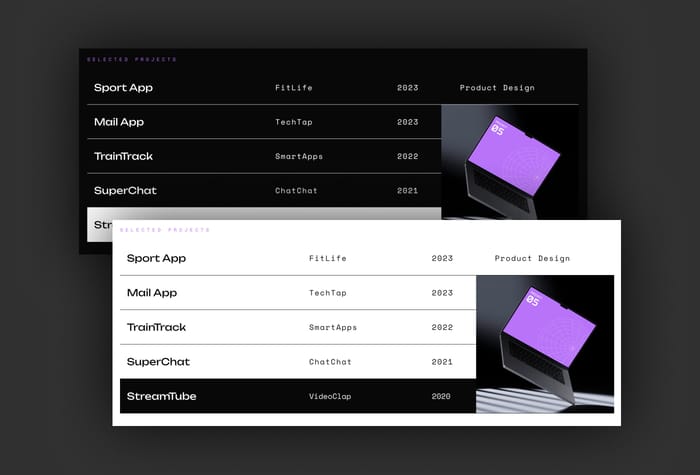
Task: Click ChatChat client in the white panel
Action: [x=330, y=362]
